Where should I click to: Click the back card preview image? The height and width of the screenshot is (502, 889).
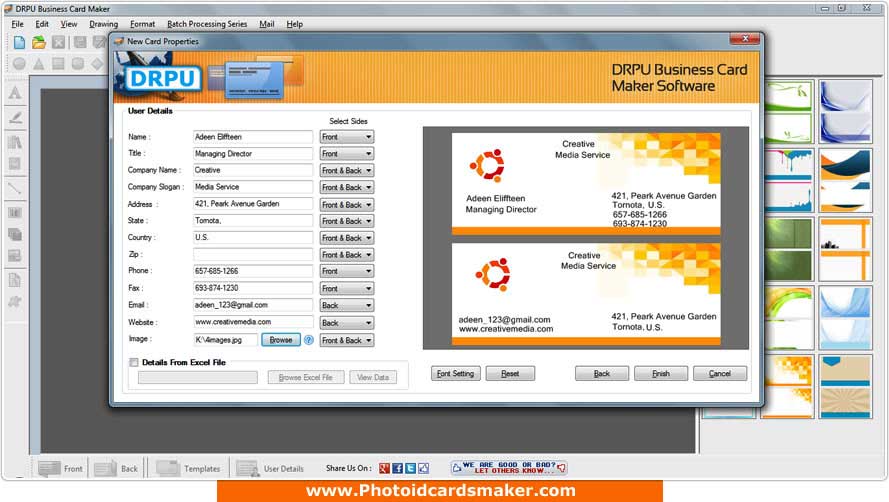pyautogui.click(x=586, y=294)
